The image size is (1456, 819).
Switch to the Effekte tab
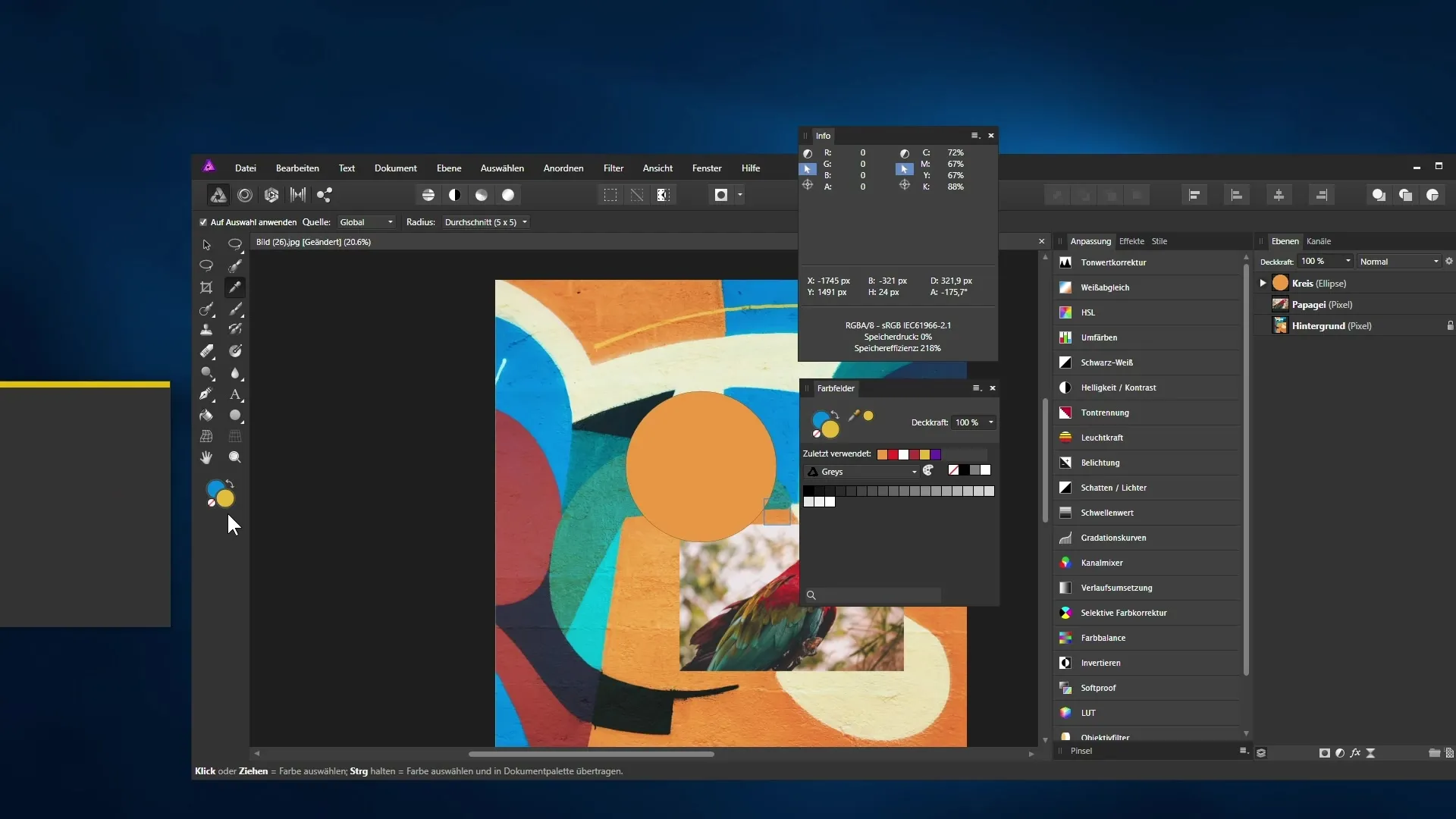pyautogui.click(x=1131, y=241)
